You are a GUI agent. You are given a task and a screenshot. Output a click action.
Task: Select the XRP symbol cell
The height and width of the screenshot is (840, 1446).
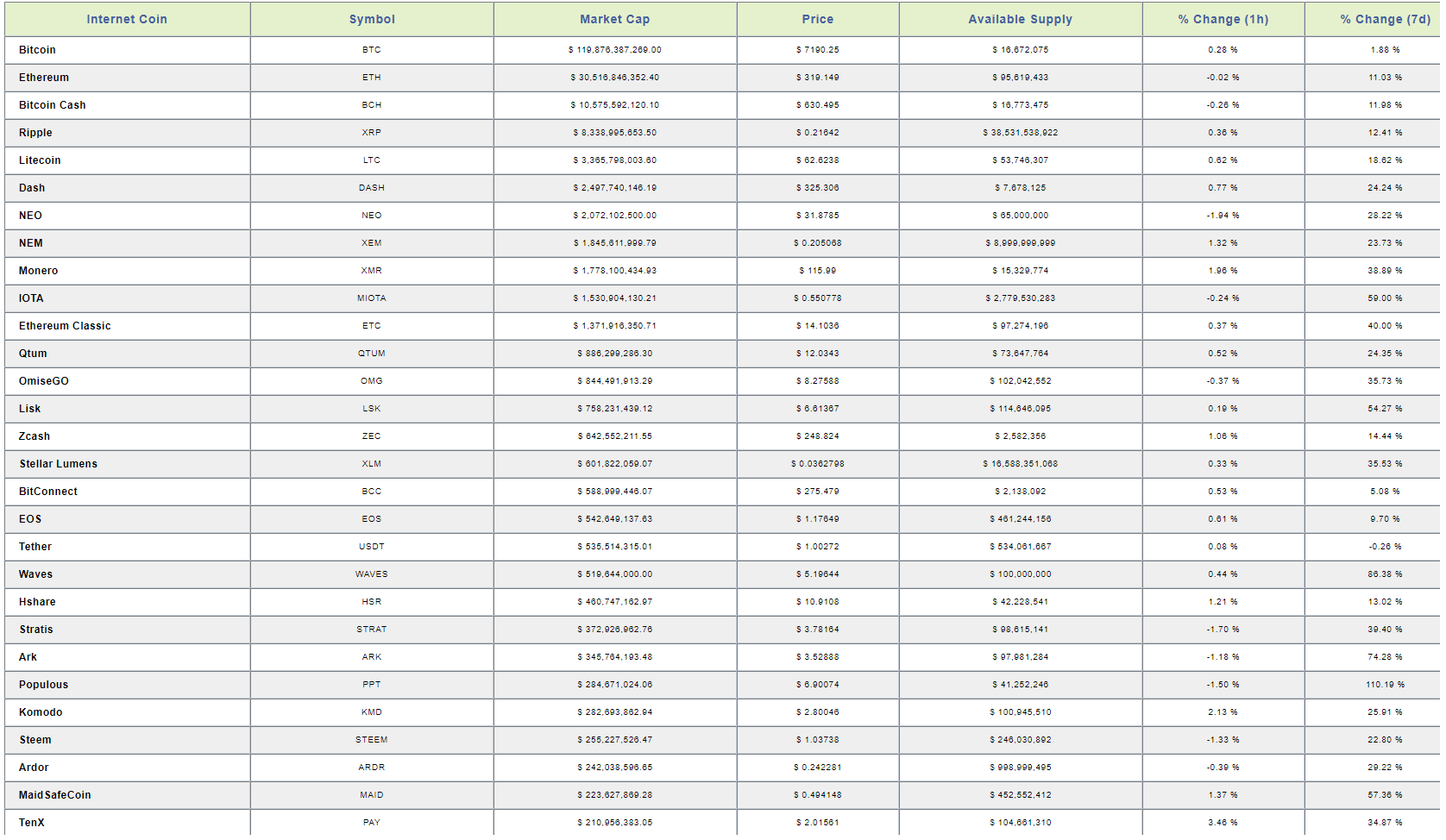pos(372,133)
